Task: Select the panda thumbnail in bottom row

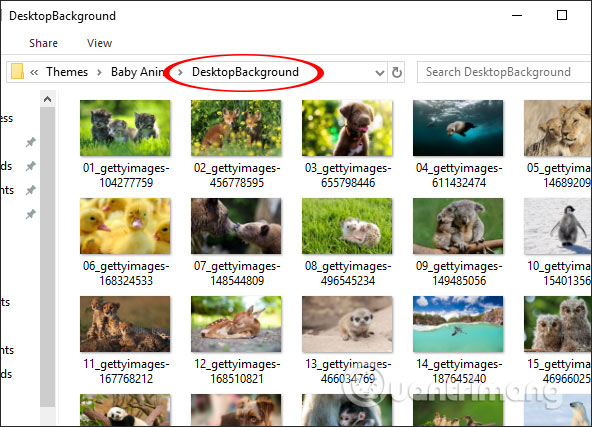Action: [x=125, y=410]
